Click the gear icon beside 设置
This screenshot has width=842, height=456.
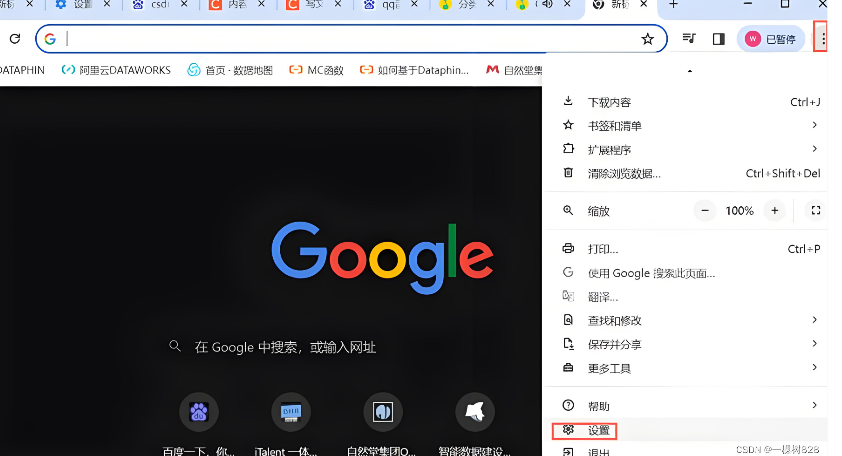(x=568, y=430)
